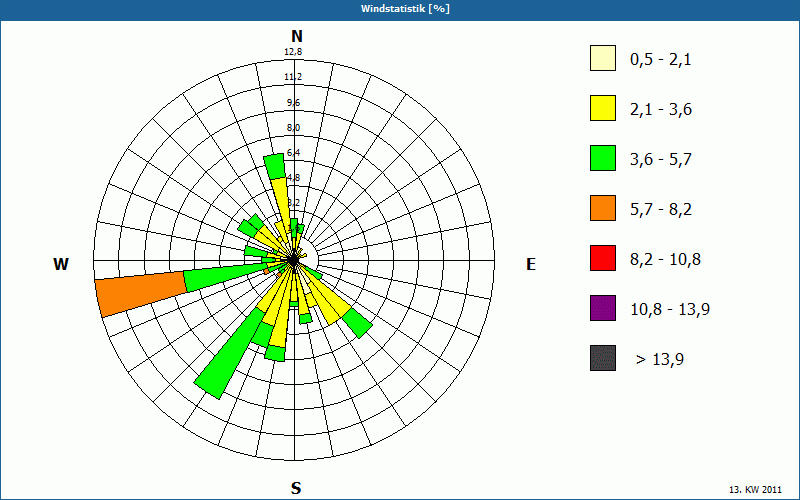
Task: Click the purple 10,8 - 13,9 legend swatch
Action: pos(603,308)
